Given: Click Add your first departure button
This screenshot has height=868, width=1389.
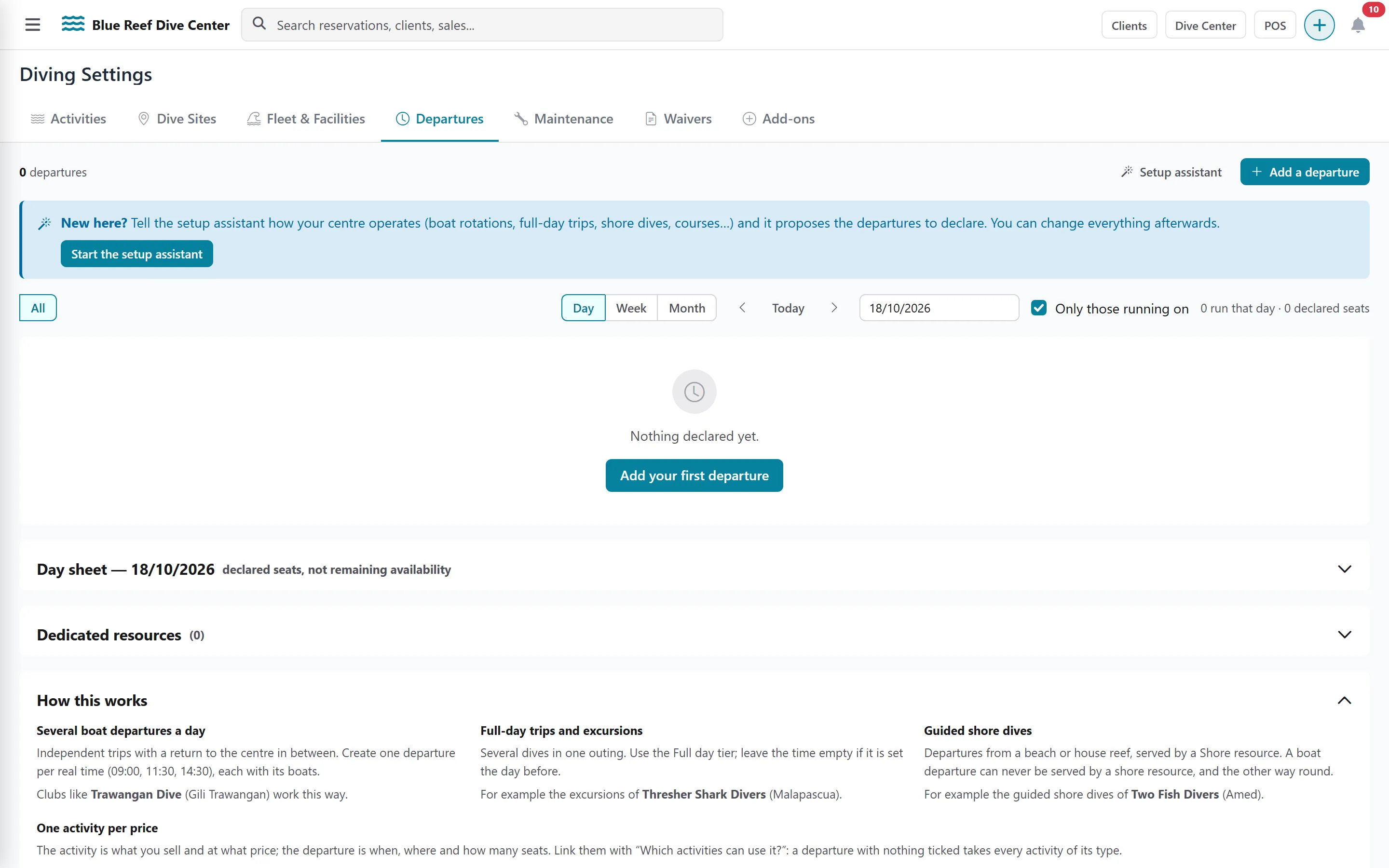Looking at the screenshot, I should click(x=694, y=475).
